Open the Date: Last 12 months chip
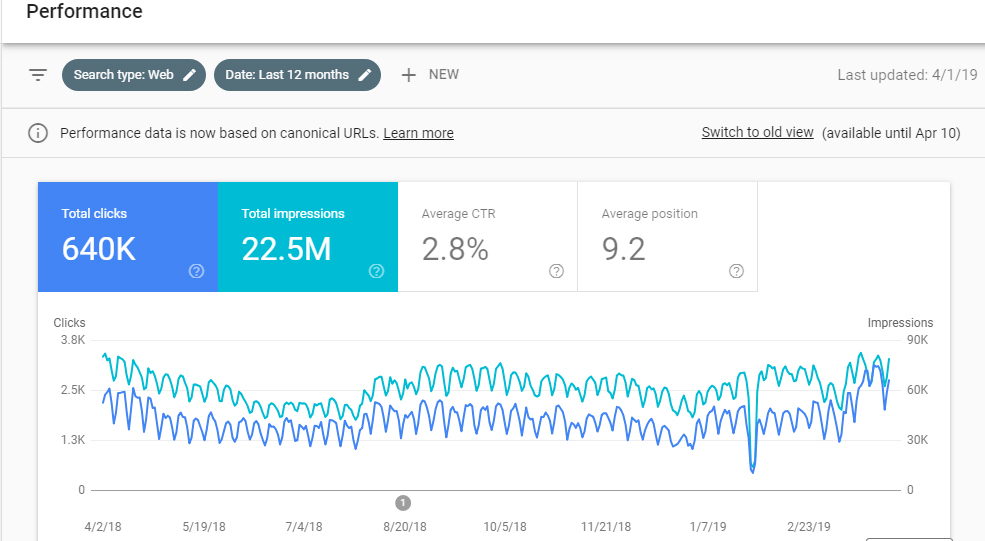Screen dimensions: 985x541 pos(287,75)
